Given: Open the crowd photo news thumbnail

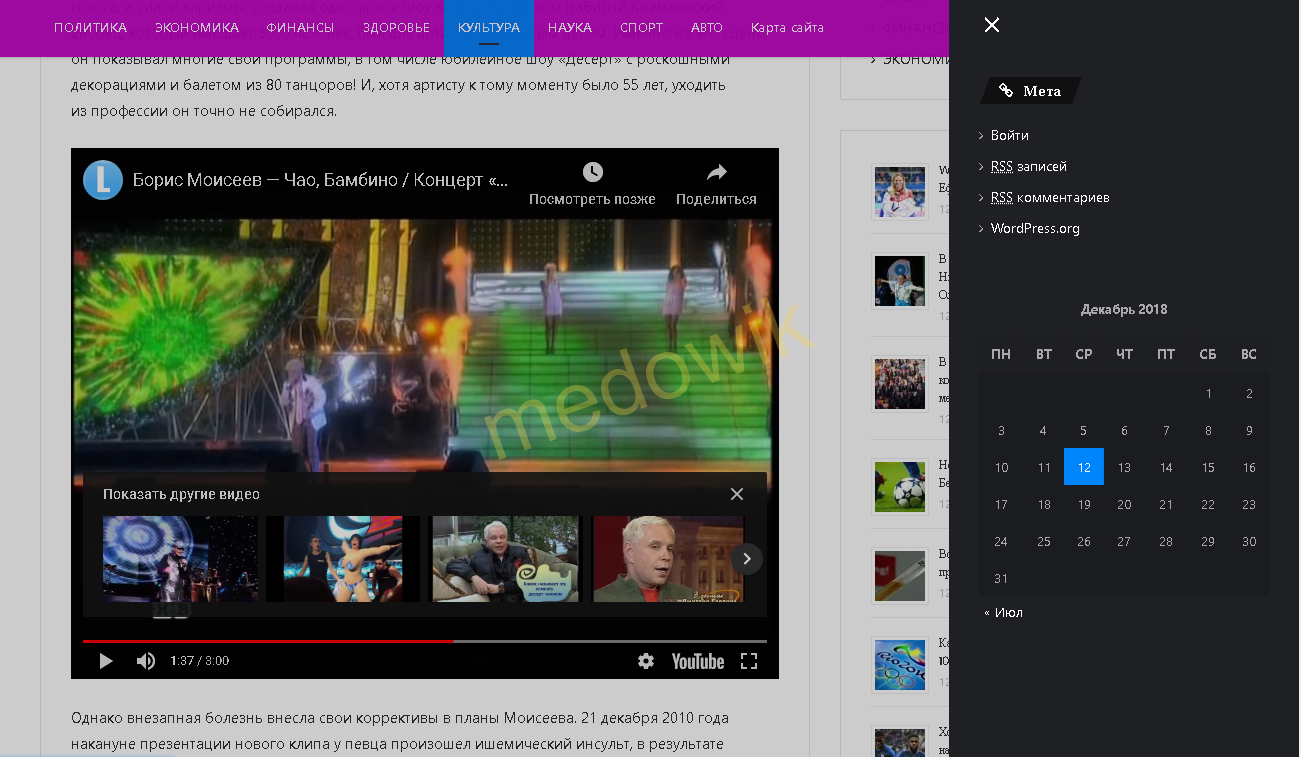Looking at the screenshot, I should click(x=900, y=383).
